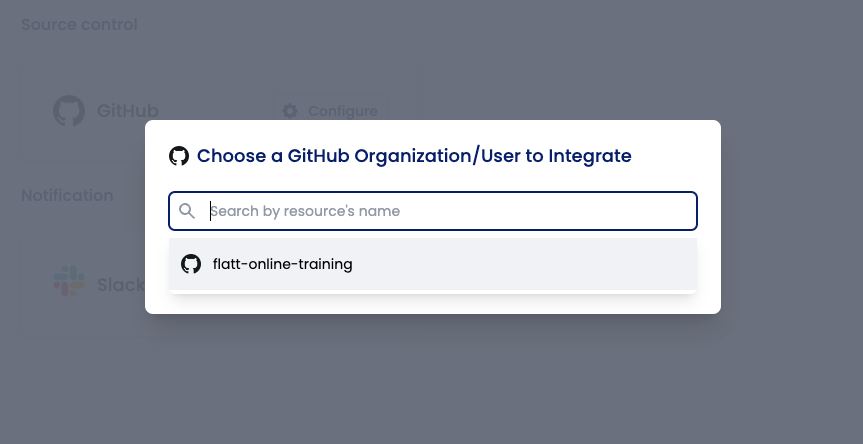Click empty white area below the results list
Viewport: 863px width, 444px height.
tap(433, 304)
